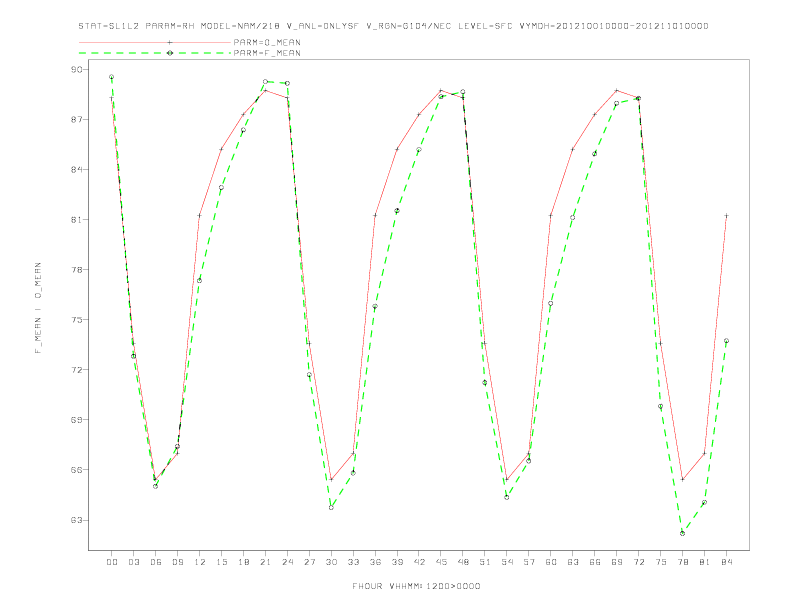Click the x-axis label FHOUR VHHMM:1200>0000

click(416, 586)
